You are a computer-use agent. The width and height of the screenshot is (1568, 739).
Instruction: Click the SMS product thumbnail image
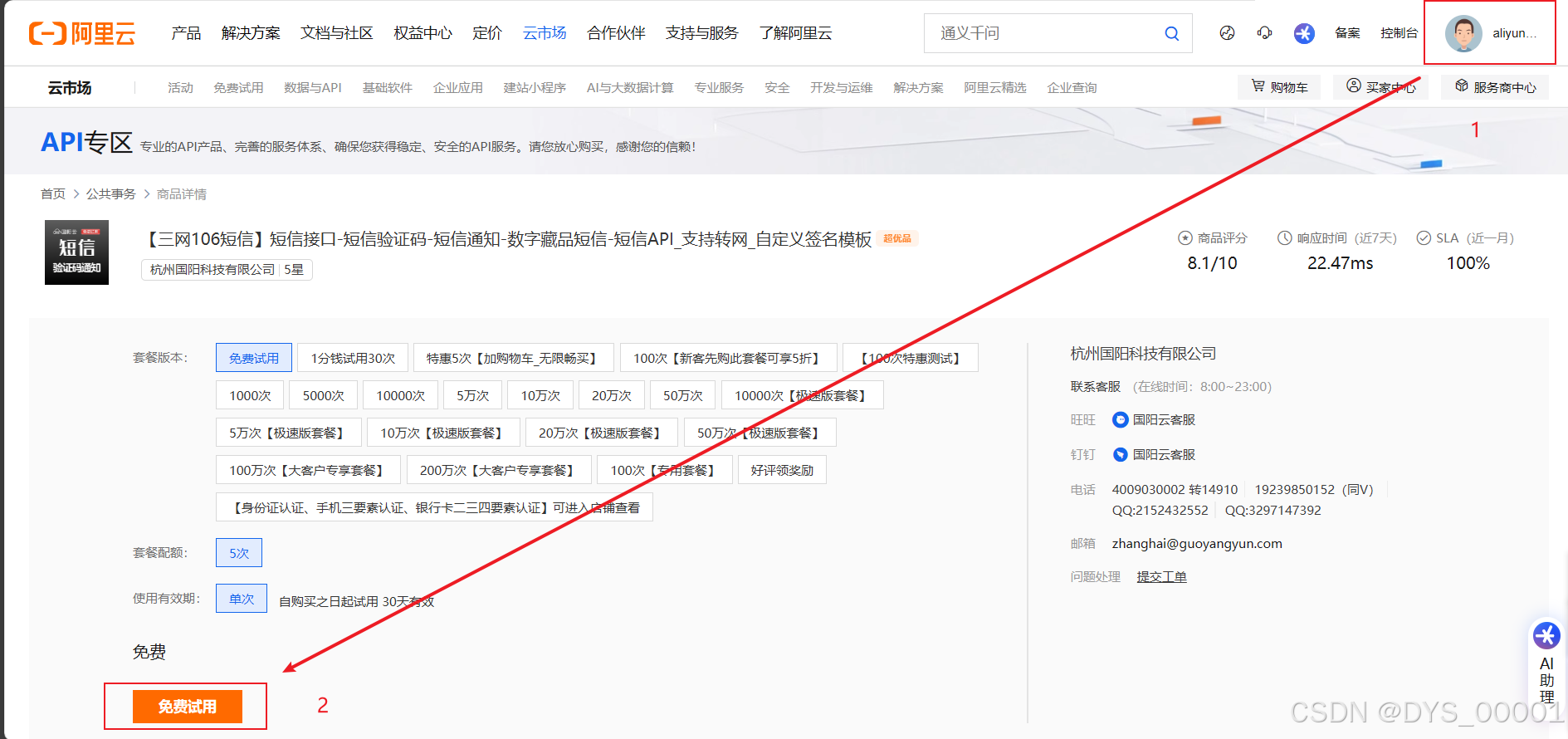(x=76, y=252)
